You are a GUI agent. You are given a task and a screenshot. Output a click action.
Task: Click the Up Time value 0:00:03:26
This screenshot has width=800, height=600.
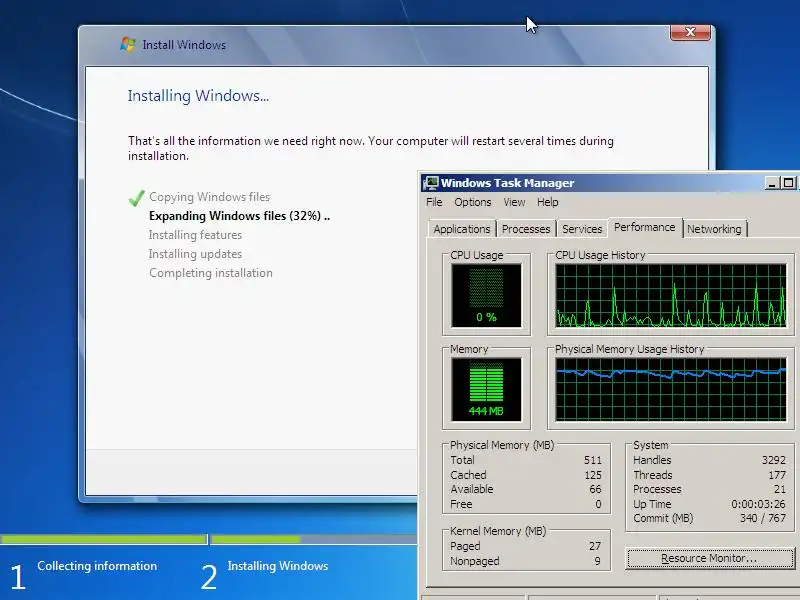[x=758, y=504]
